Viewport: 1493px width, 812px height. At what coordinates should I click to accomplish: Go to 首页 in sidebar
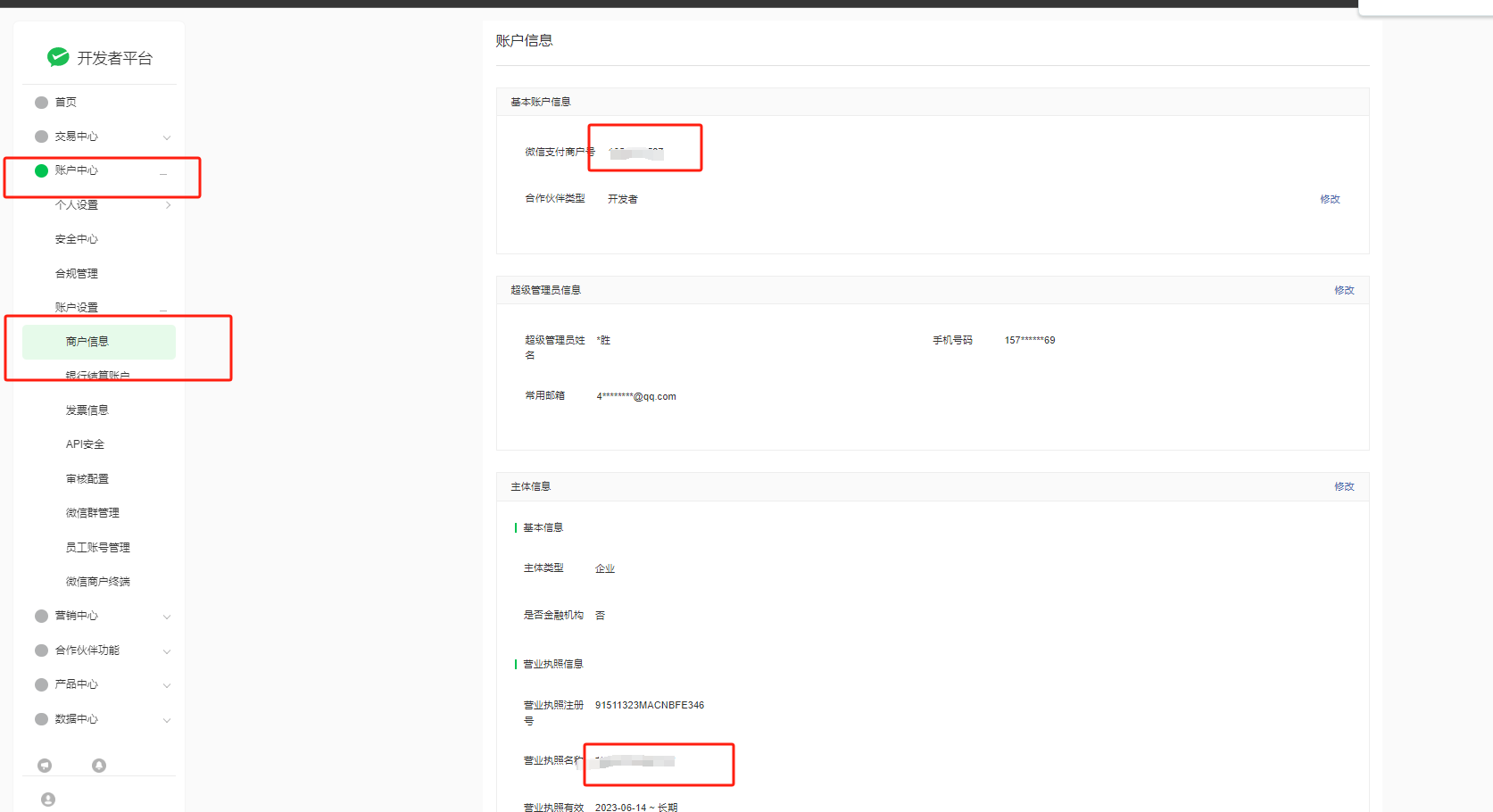click(x=66, y=103)
